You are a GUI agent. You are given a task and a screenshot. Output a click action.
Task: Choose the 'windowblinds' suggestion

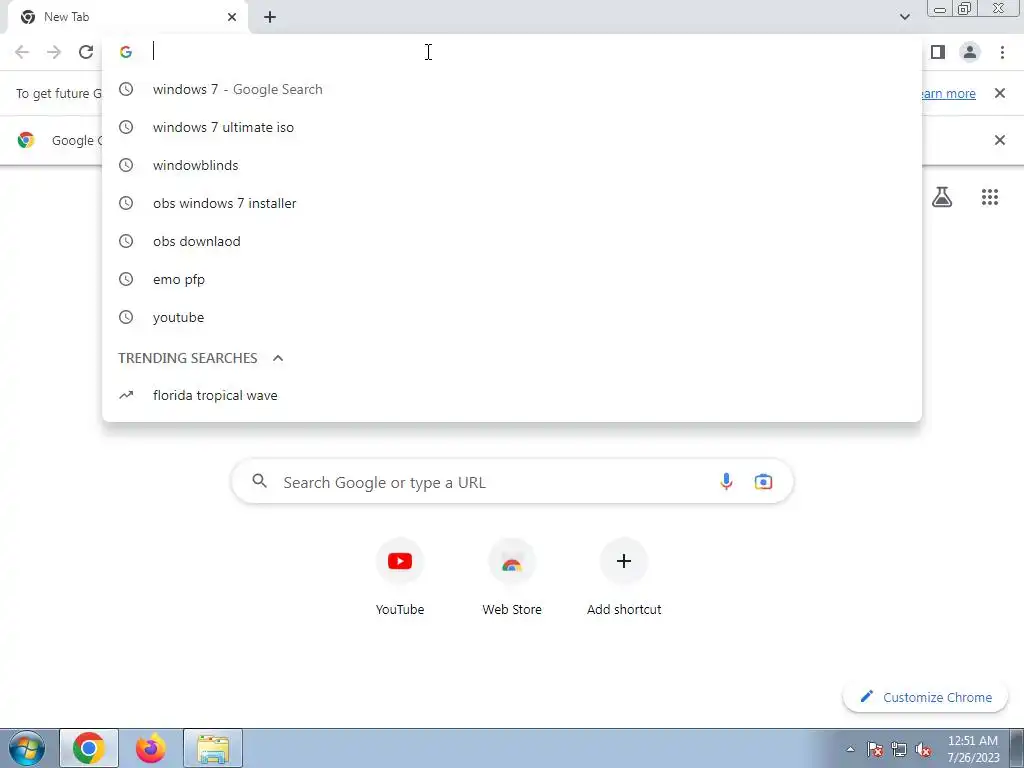click(x=512, y=165)
